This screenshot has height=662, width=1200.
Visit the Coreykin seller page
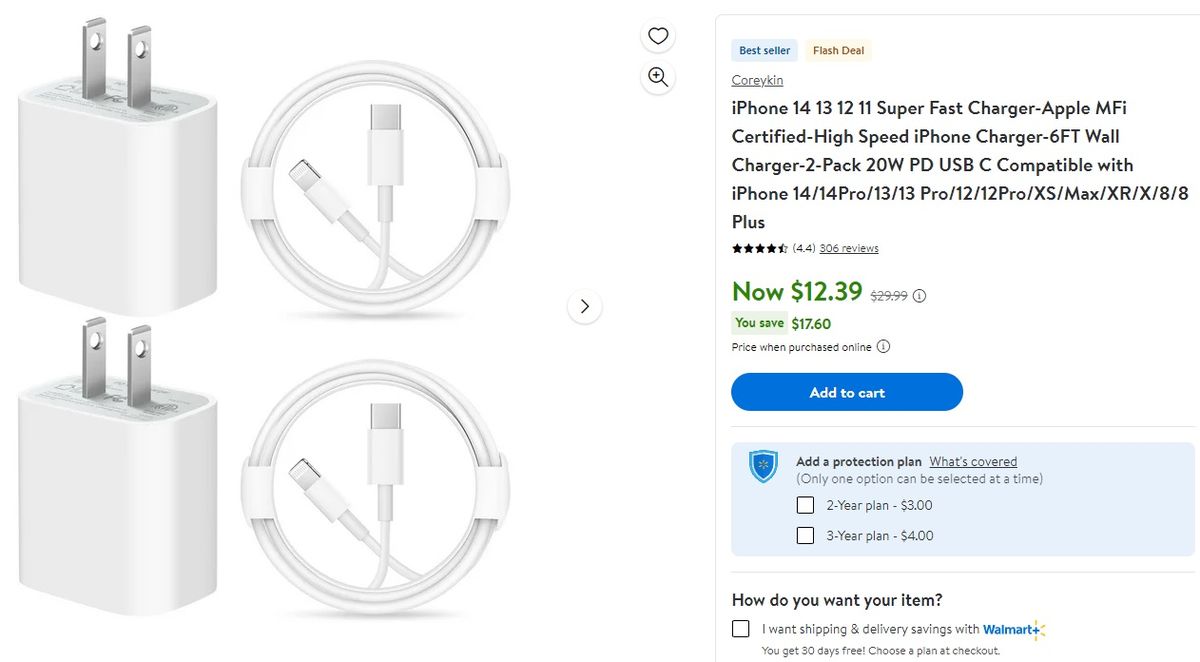coord(756,79)
